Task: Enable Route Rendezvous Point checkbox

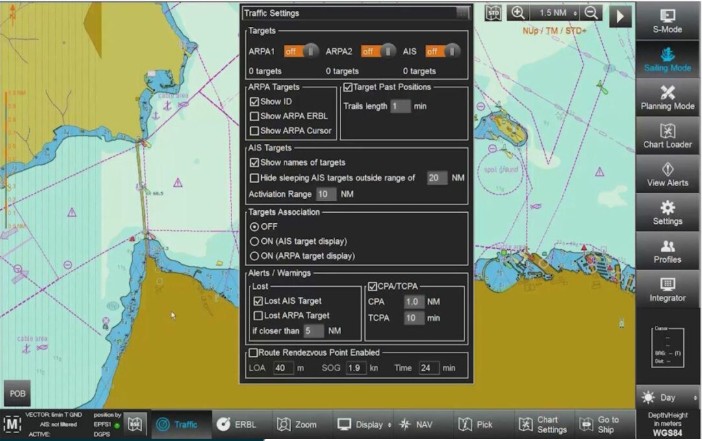Action: click(x=253, y=353)
